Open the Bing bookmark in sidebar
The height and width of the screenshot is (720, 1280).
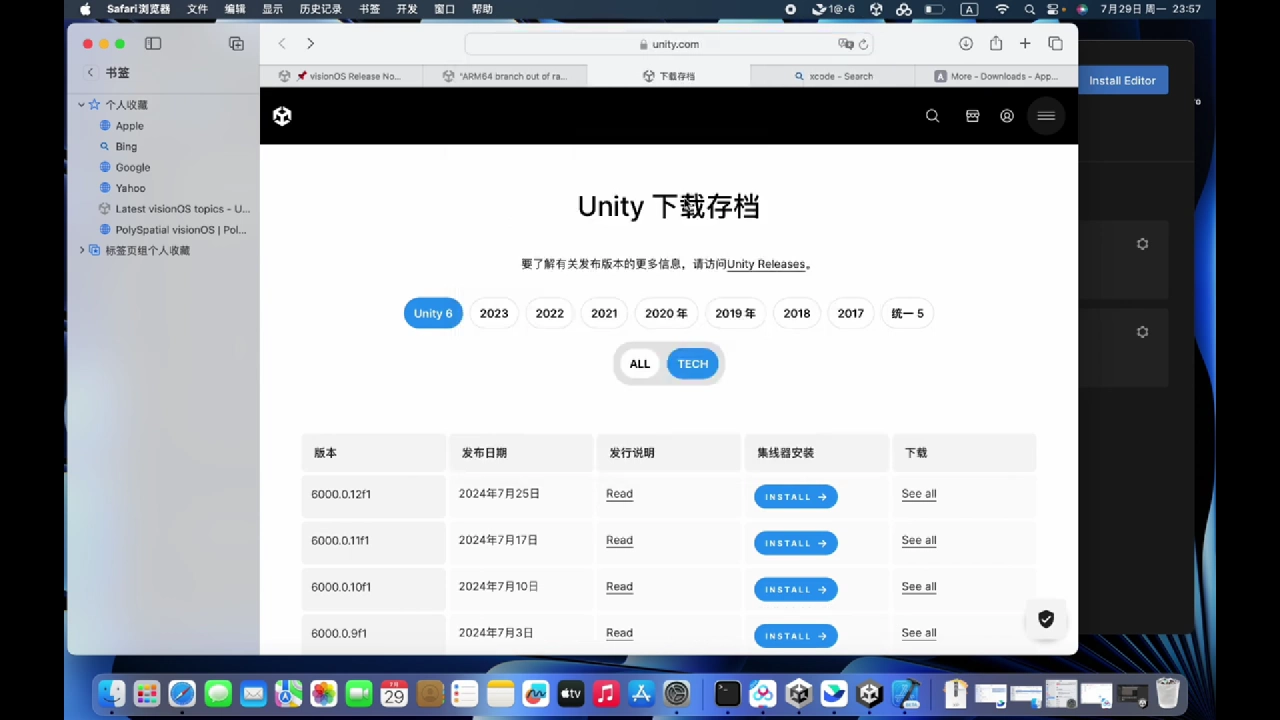126,147
